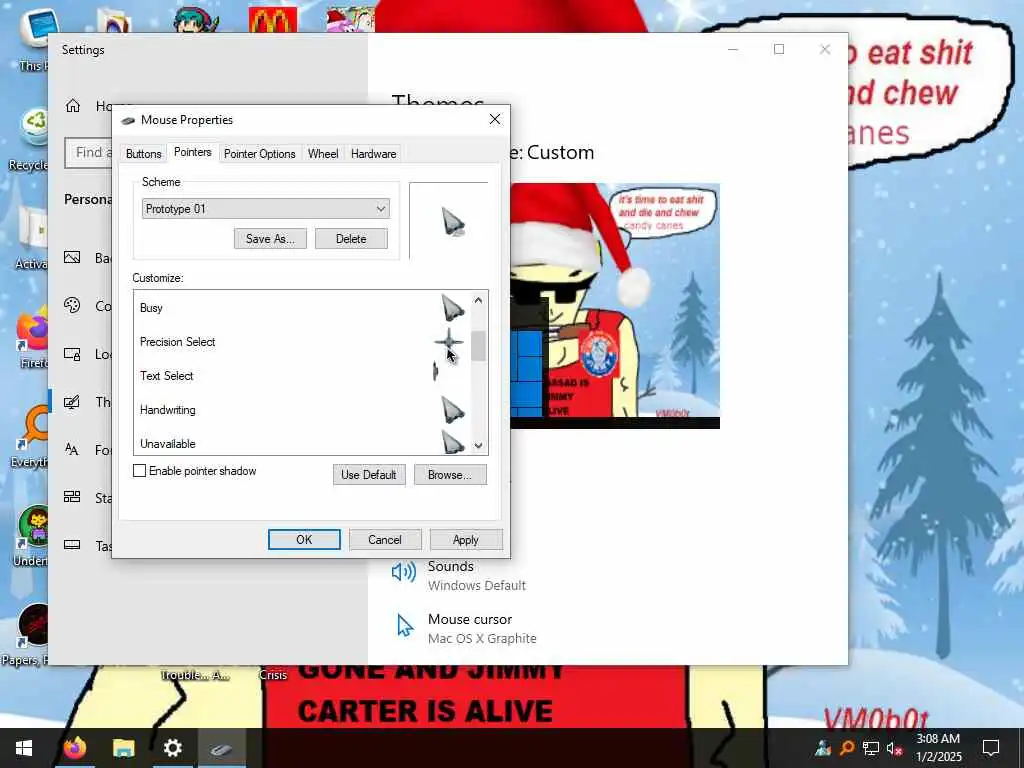
Task: Click the Find a setting search box
Action: tap(88, 152)
